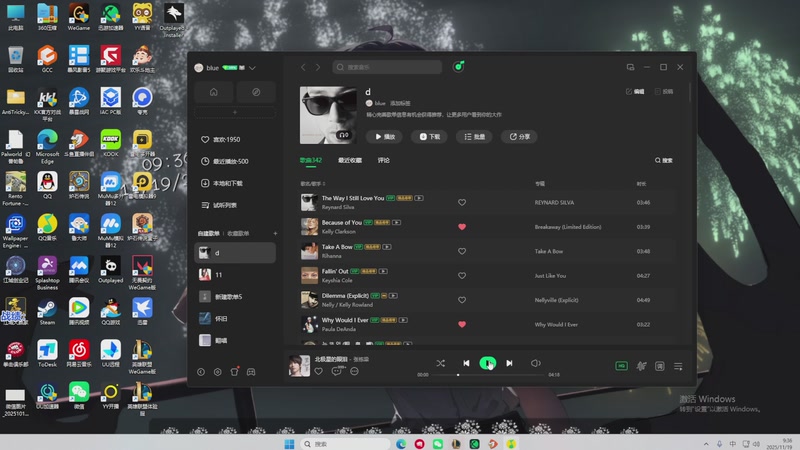Click the playback progress bar
800x450 pixels.
[x=488, y=375]
